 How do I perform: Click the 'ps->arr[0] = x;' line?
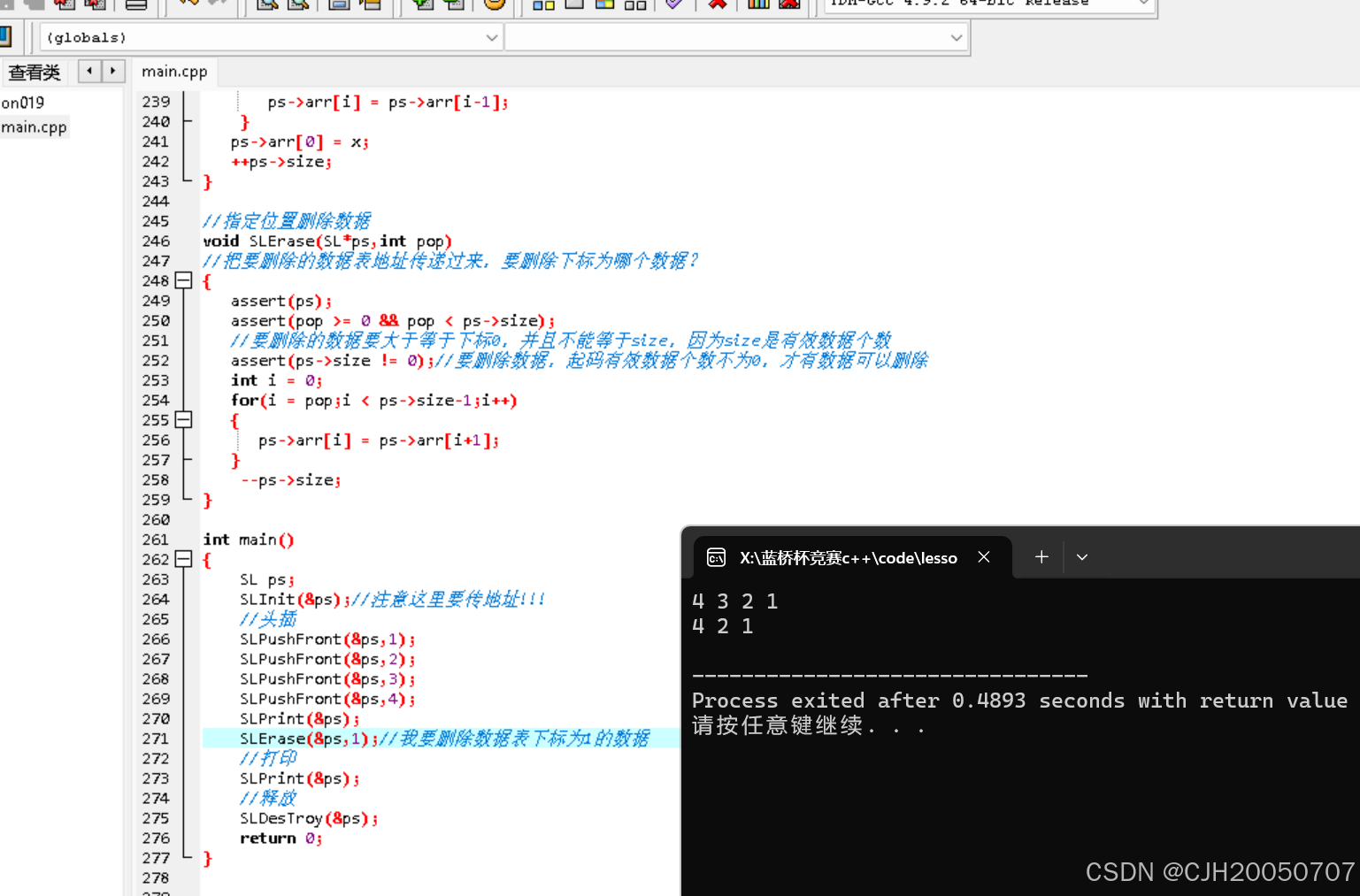click(300, 142)
